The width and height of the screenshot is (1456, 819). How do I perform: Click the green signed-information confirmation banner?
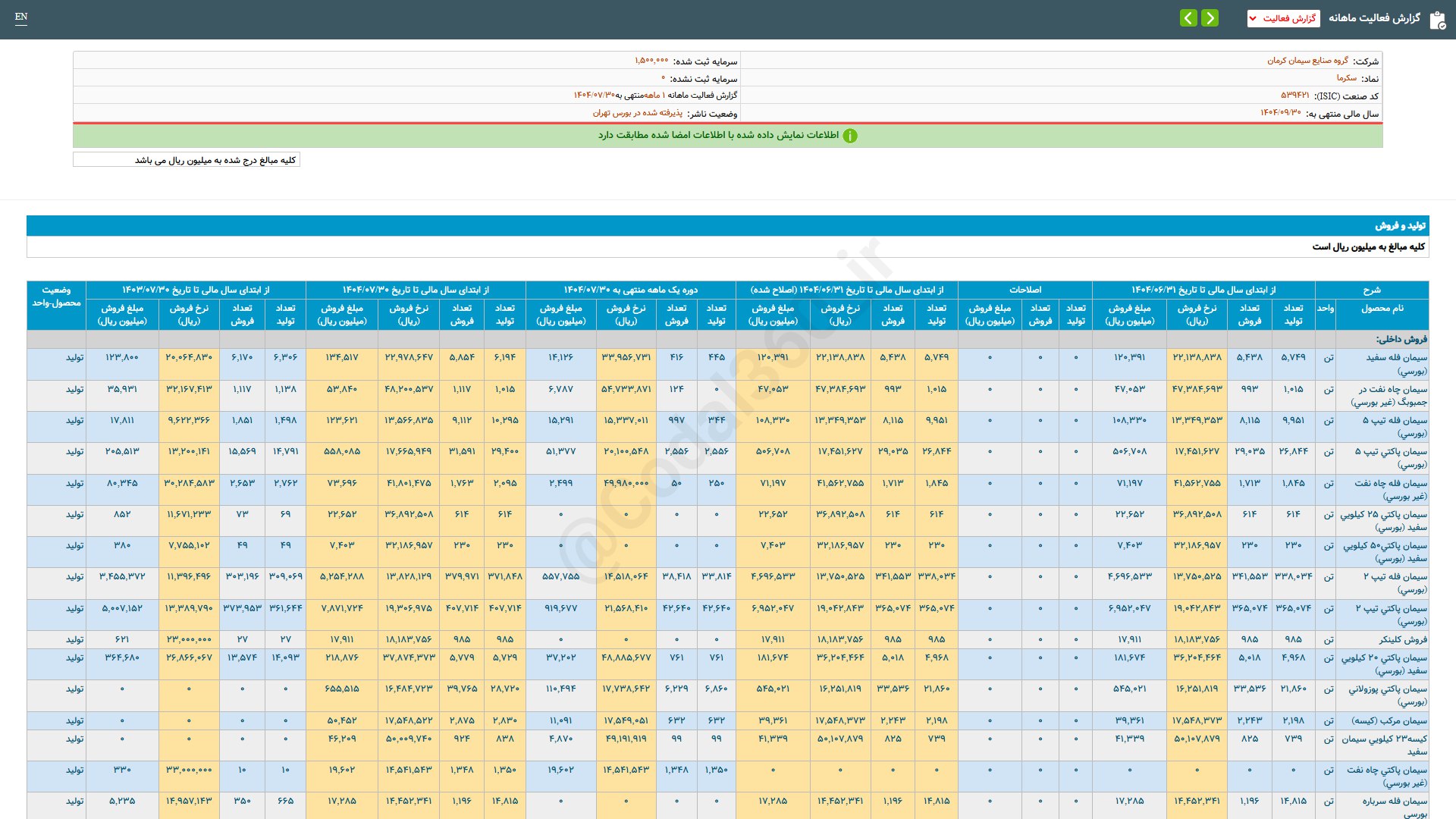pos(727,136)
